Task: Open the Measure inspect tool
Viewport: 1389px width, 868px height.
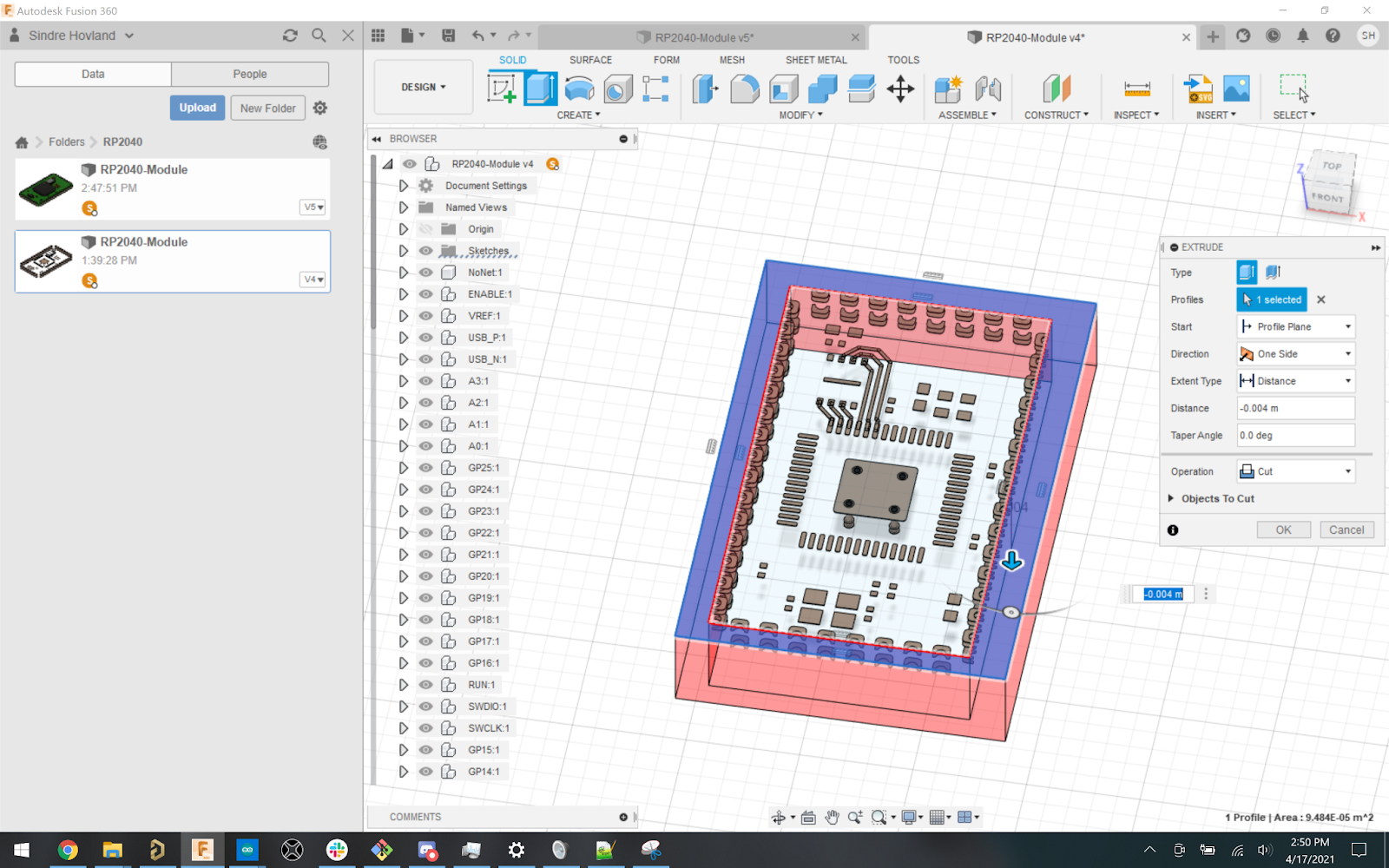Action: coord(1136,89)
